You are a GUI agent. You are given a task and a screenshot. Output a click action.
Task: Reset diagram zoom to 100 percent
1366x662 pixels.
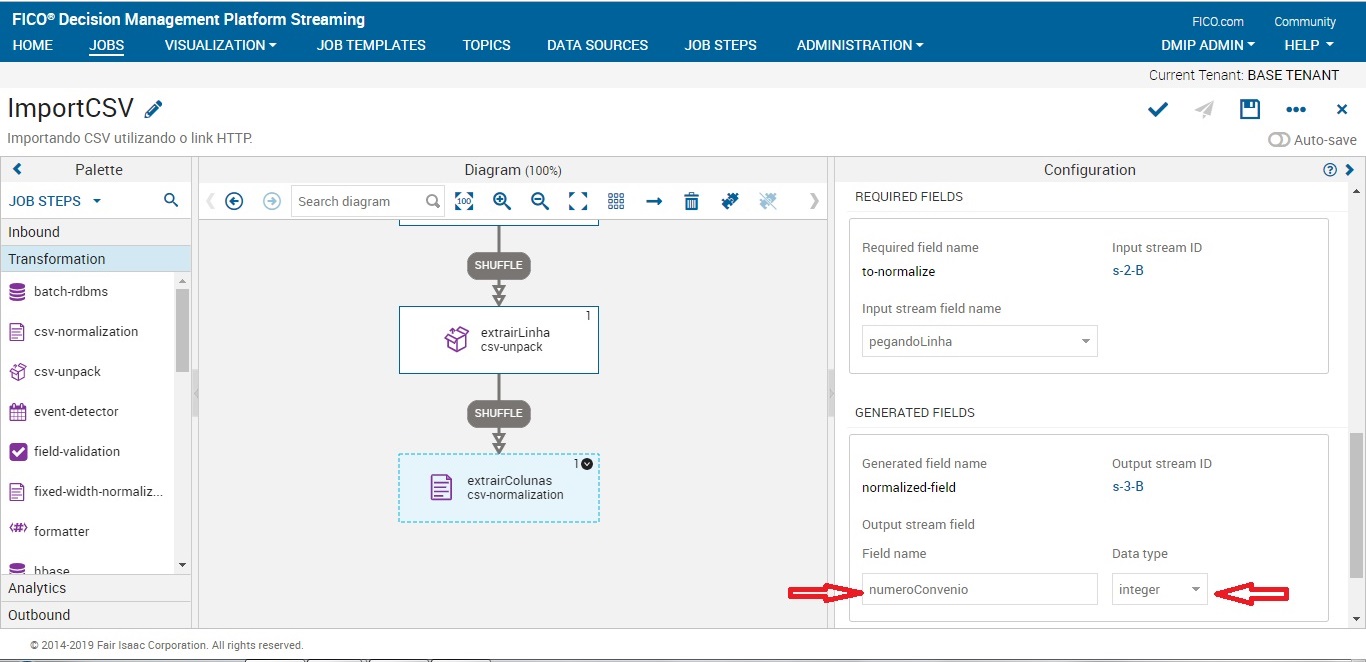(x=463, y=201)
